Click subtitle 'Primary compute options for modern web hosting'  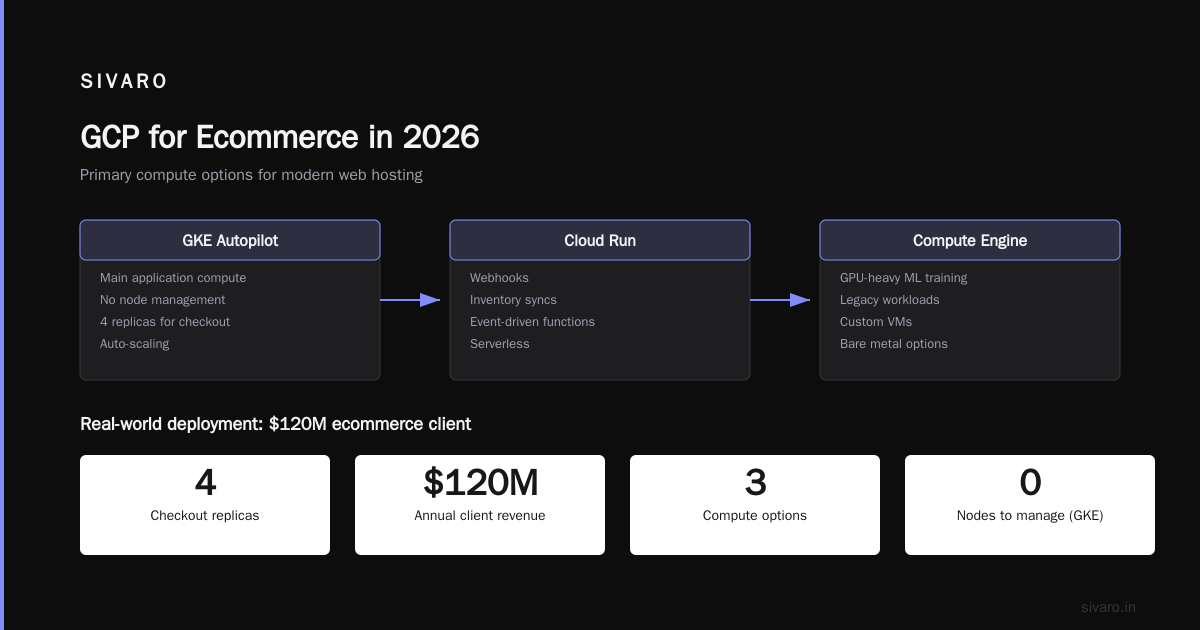[x=251, y=175]
